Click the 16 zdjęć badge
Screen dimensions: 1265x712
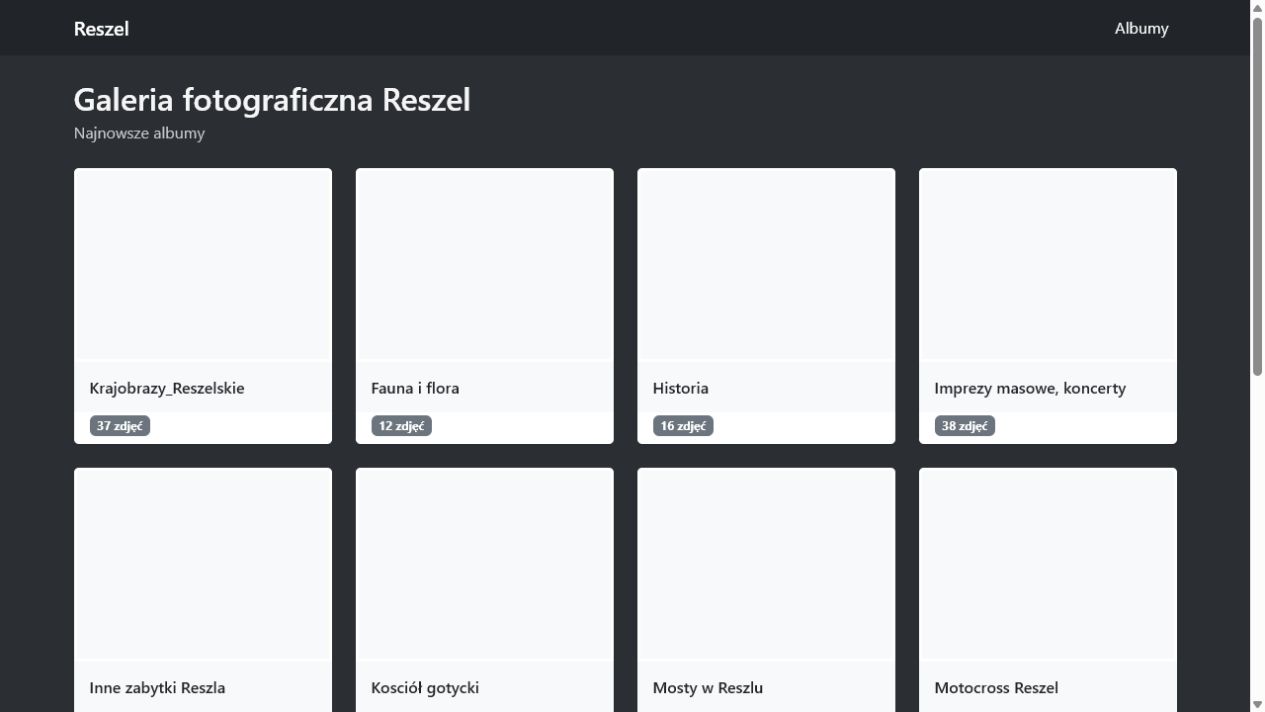point(683,426)
